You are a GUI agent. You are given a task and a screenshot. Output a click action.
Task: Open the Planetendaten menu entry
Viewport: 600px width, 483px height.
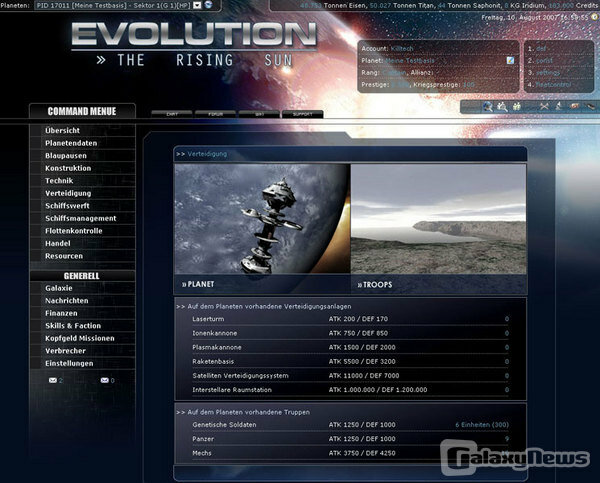pos(71,143)
